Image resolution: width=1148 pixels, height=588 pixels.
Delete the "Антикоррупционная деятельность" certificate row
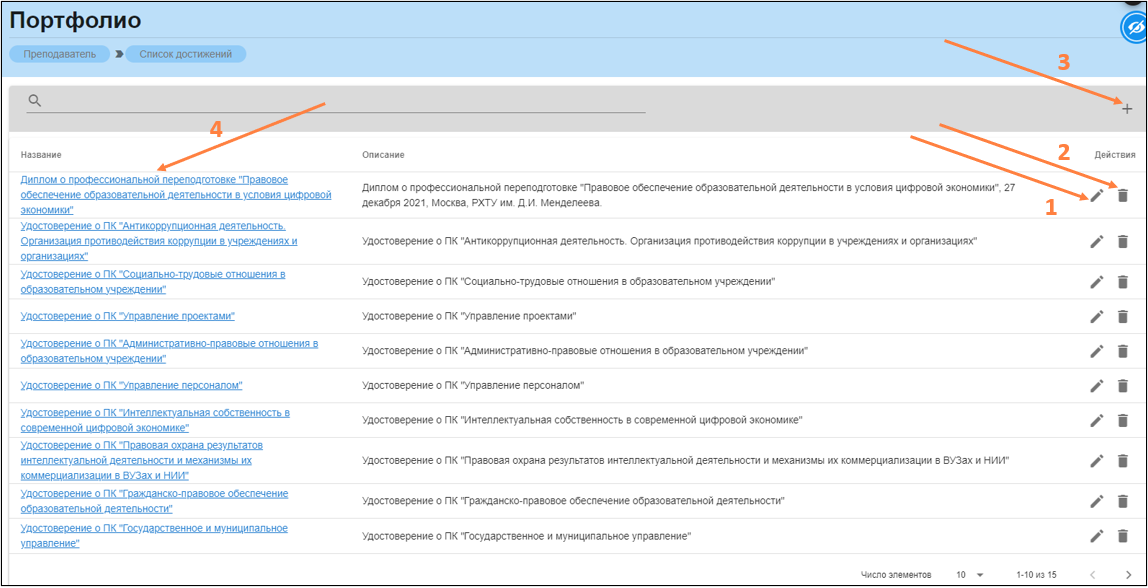click(1122, 241)
